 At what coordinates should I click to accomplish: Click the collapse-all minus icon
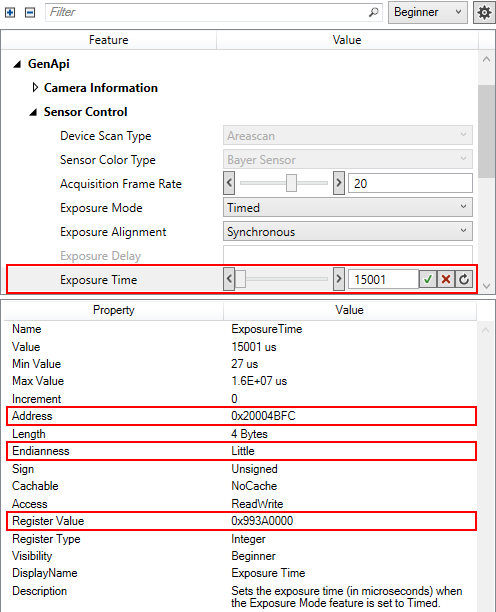coord(30,12)
